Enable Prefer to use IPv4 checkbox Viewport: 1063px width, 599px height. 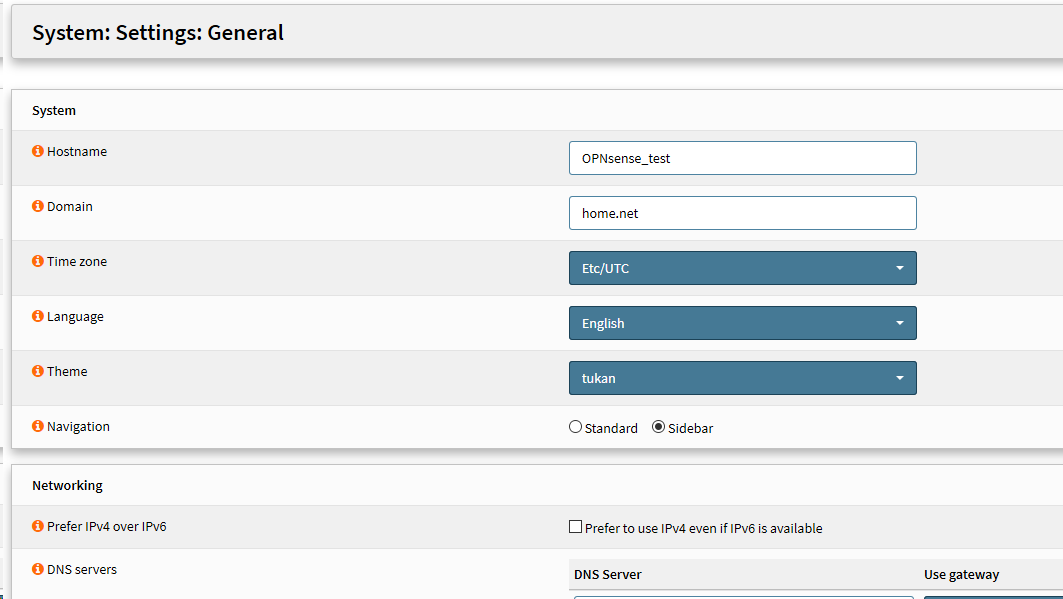pyautogui.click(x=575, y=527)
